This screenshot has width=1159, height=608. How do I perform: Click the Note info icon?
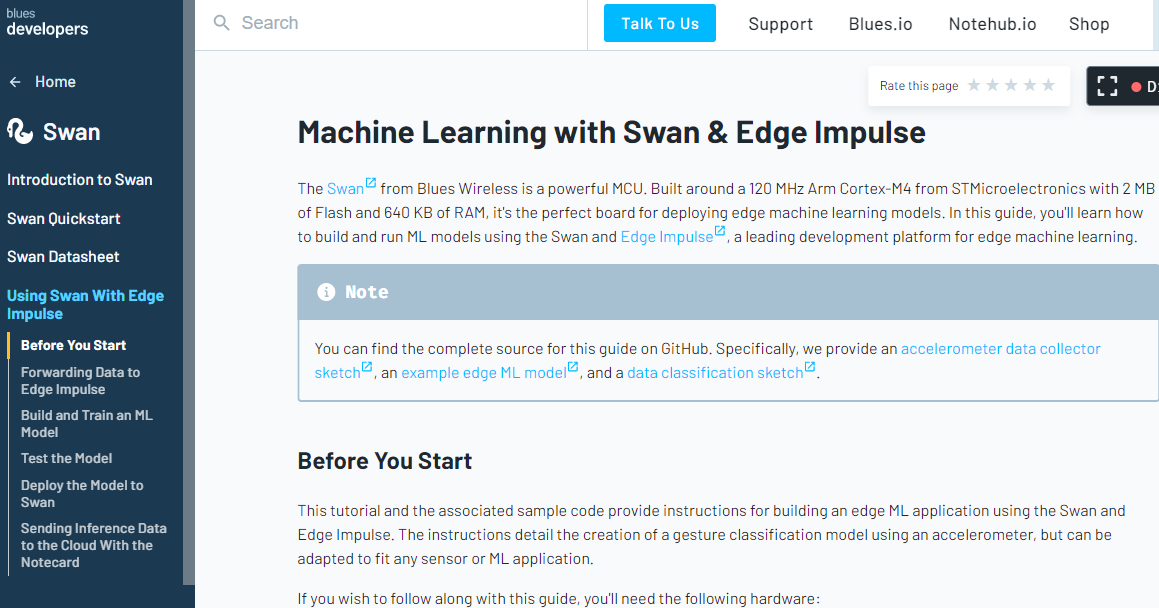coord(326,292)
